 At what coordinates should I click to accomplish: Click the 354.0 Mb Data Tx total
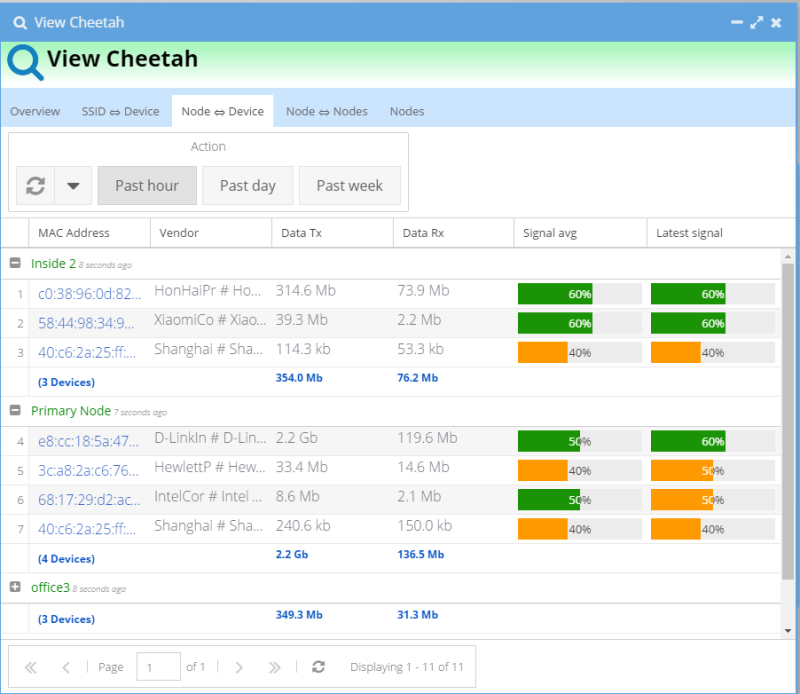[299, 378]
